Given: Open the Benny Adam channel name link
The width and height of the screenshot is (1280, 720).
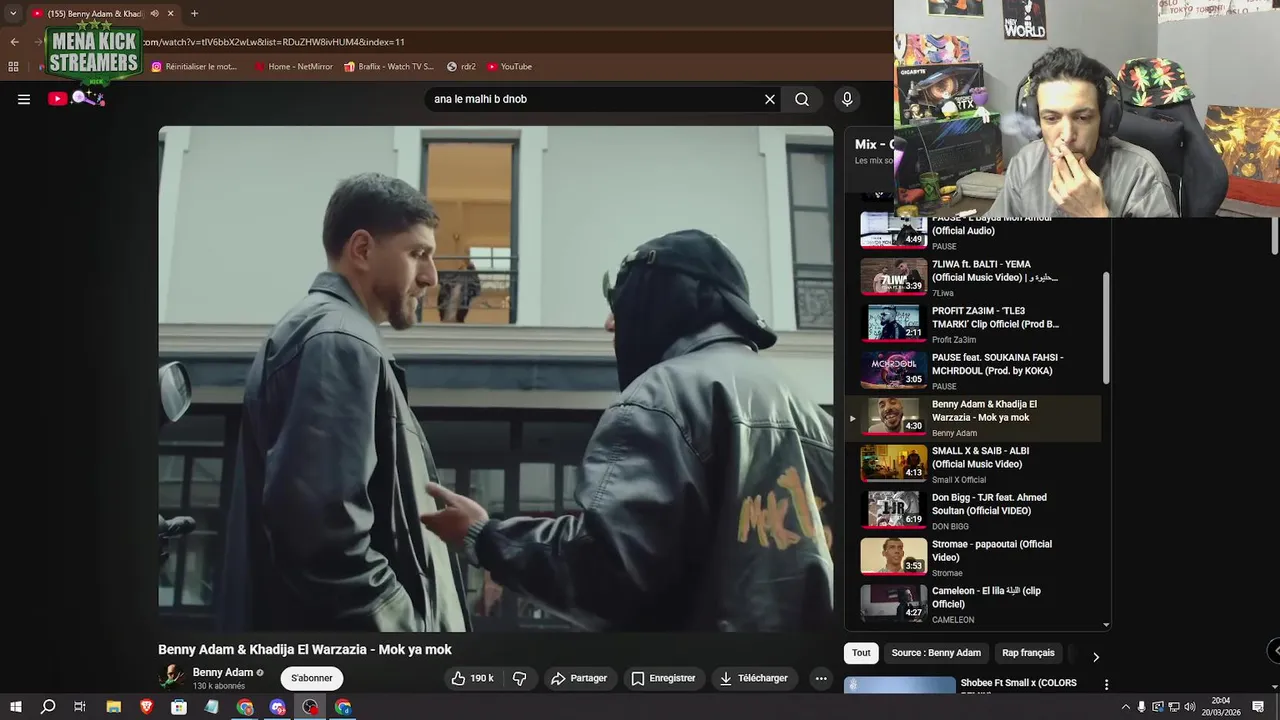Looking at the screenshot, I should coord(223,672).
